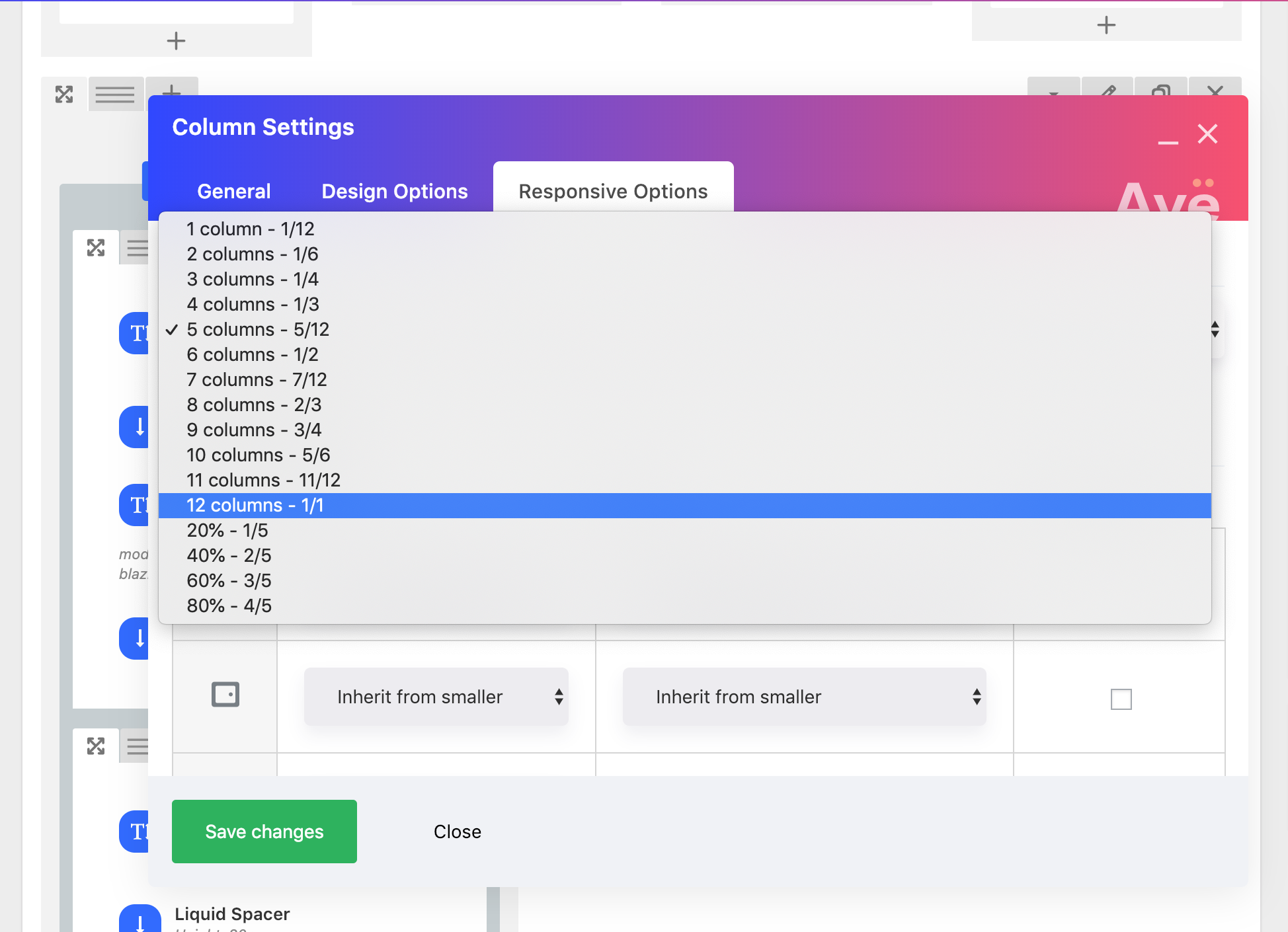Click the inner column expand arrows icon
Image resolution: width=1288 pixels, height=932 pixels.
pyautogui.click(x=96, y=248)
